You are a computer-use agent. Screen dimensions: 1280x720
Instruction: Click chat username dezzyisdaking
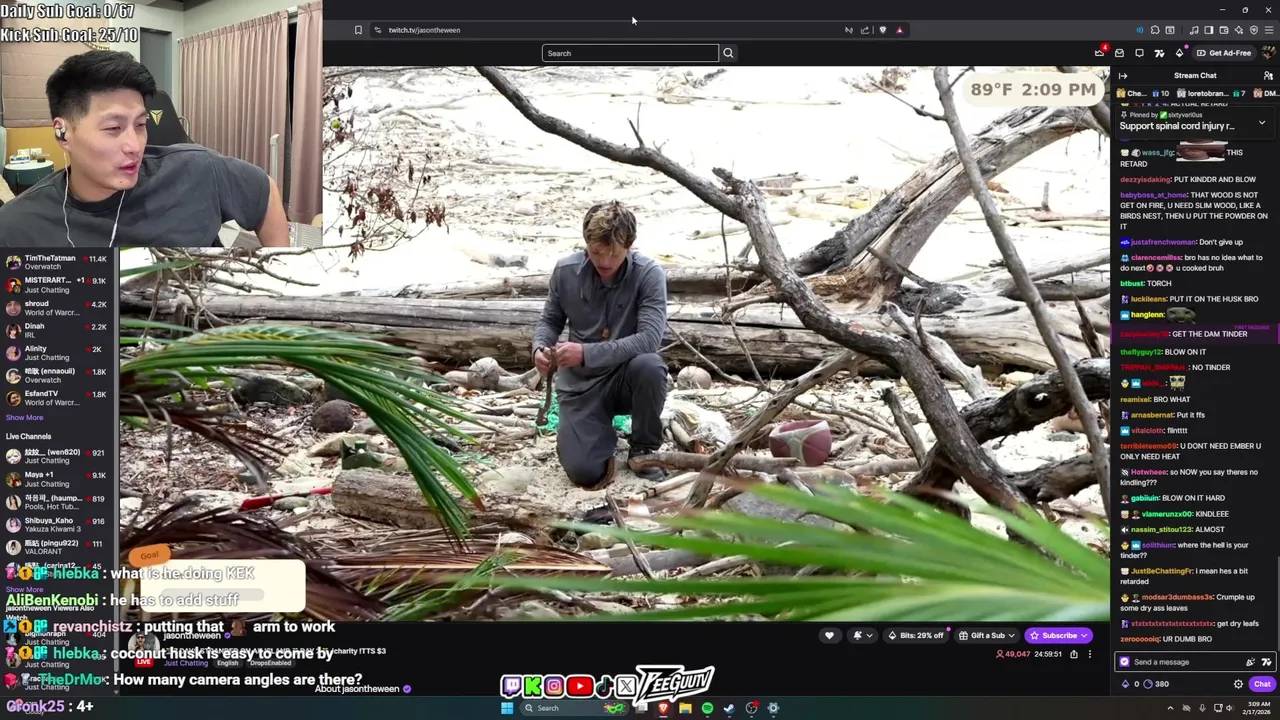1145,179
